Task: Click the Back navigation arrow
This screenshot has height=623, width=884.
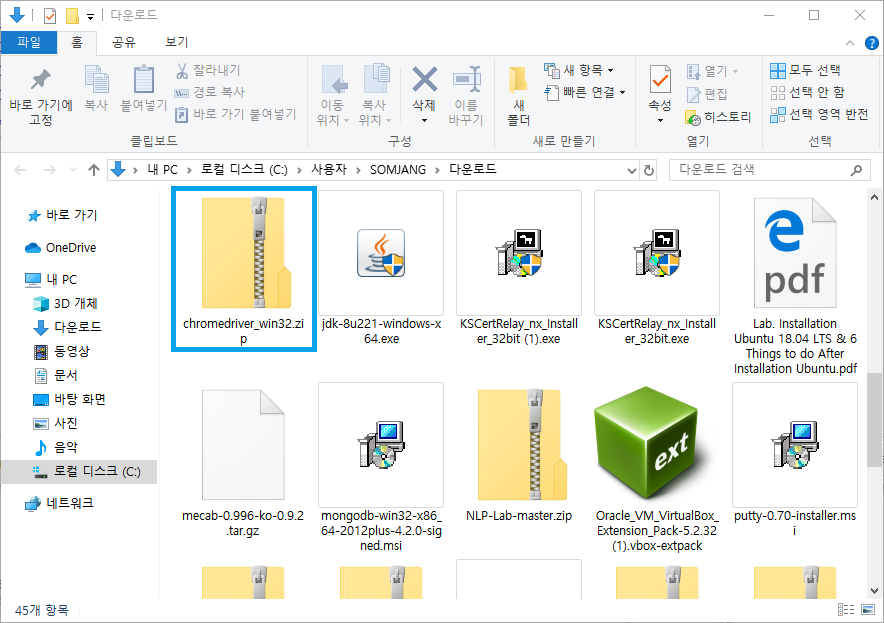Action: 20,170
